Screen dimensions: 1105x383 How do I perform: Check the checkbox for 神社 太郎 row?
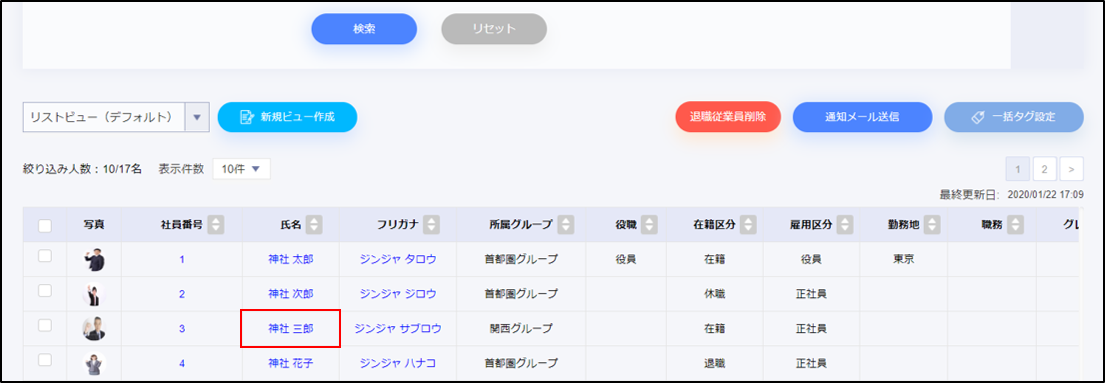(44, 257)
